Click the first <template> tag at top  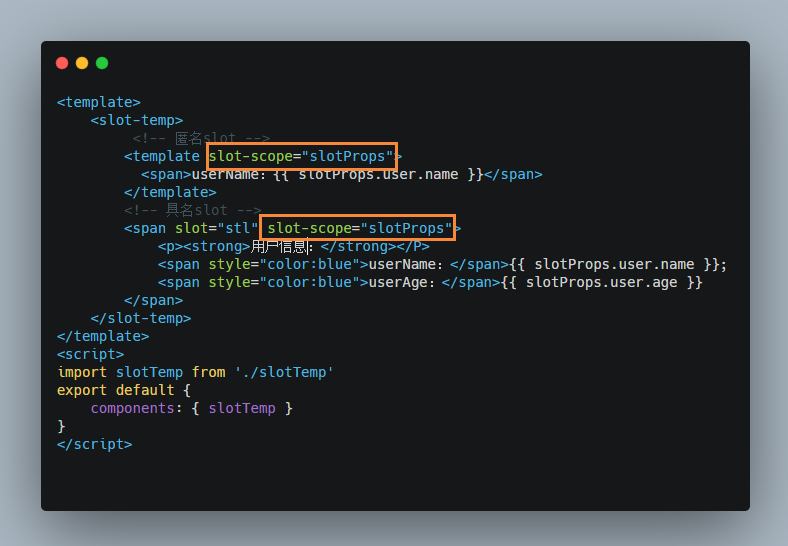(98, 102)
